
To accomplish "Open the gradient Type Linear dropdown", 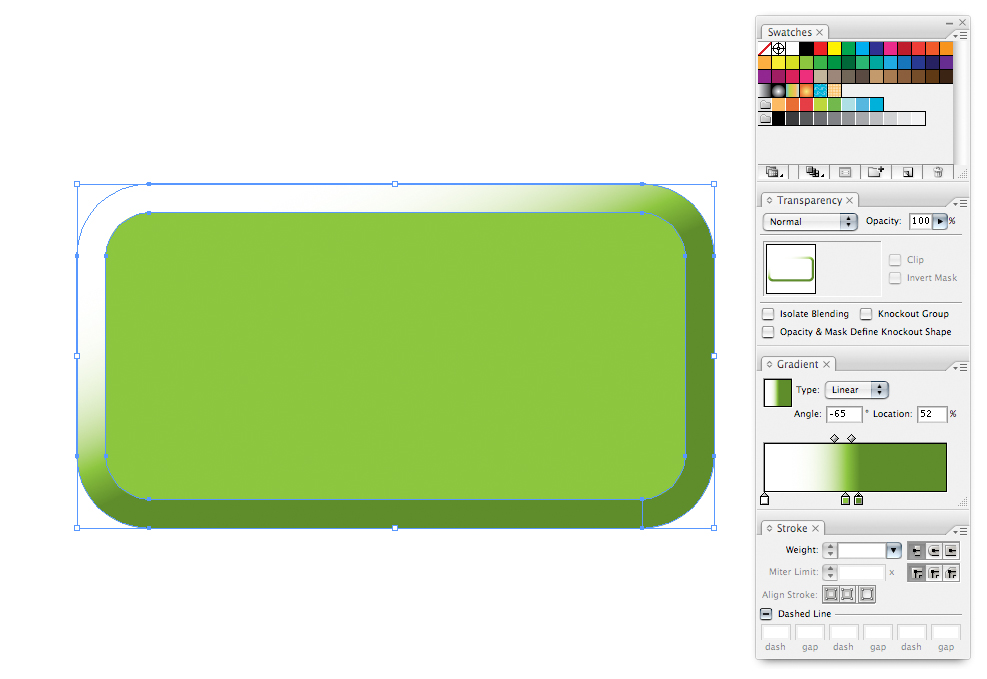I will [x=857, y=390].
